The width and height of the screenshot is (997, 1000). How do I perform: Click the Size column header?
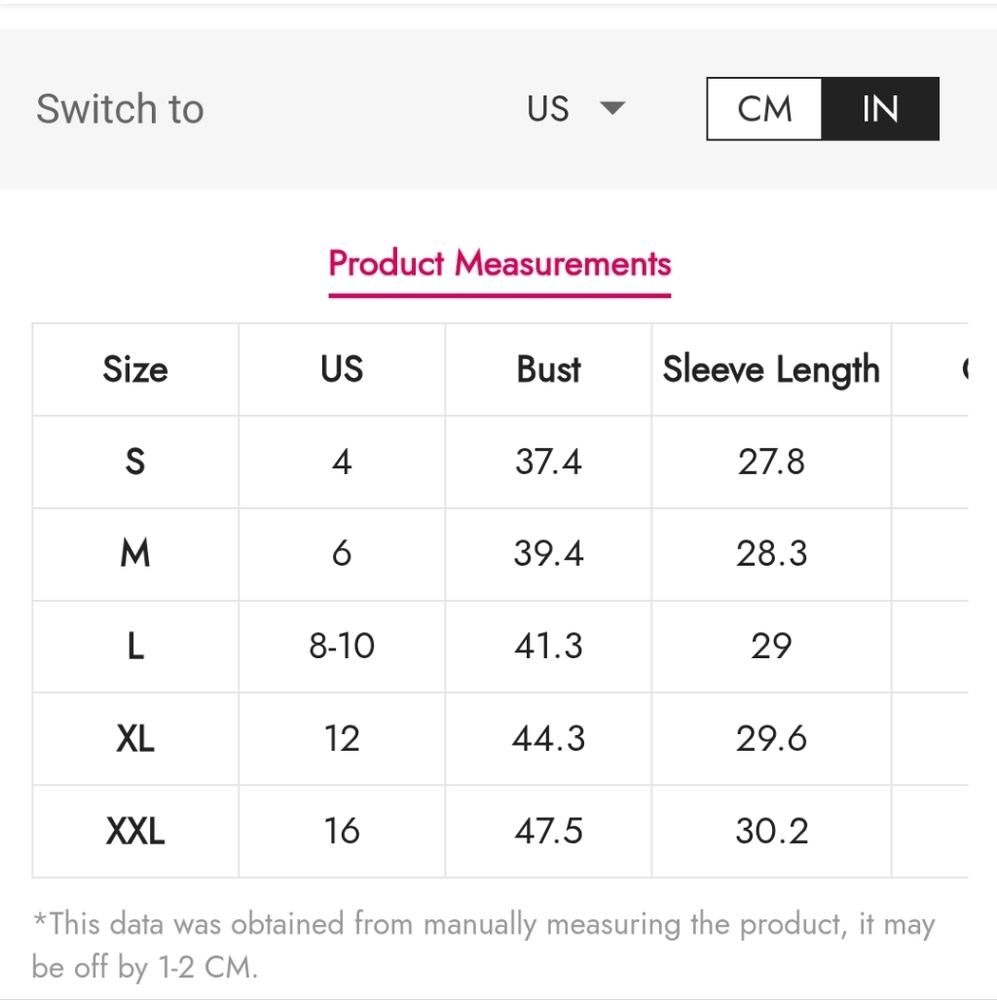(x=135, y=369)
